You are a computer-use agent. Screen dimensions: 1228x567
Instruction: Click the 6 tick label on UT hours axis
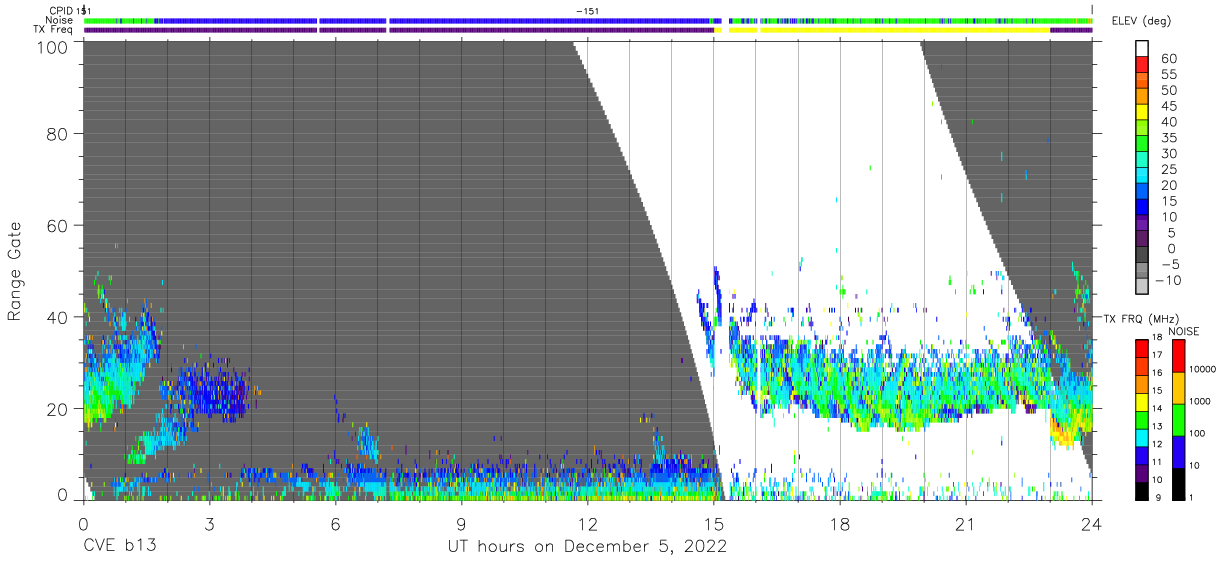tap(335, 522)
